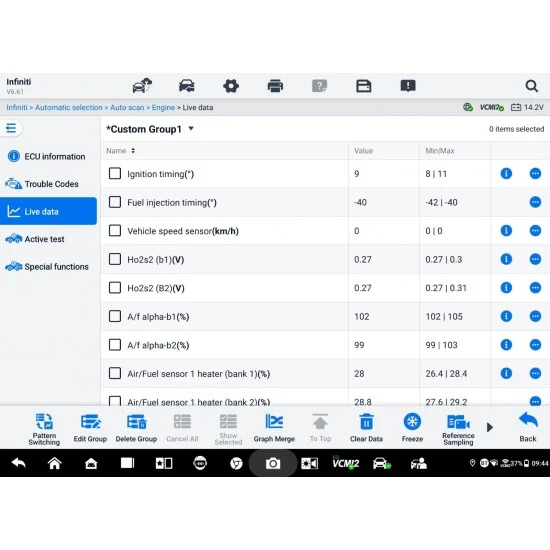Click the printer icon
Screen dimensions: 550x550
pos(275,86)
